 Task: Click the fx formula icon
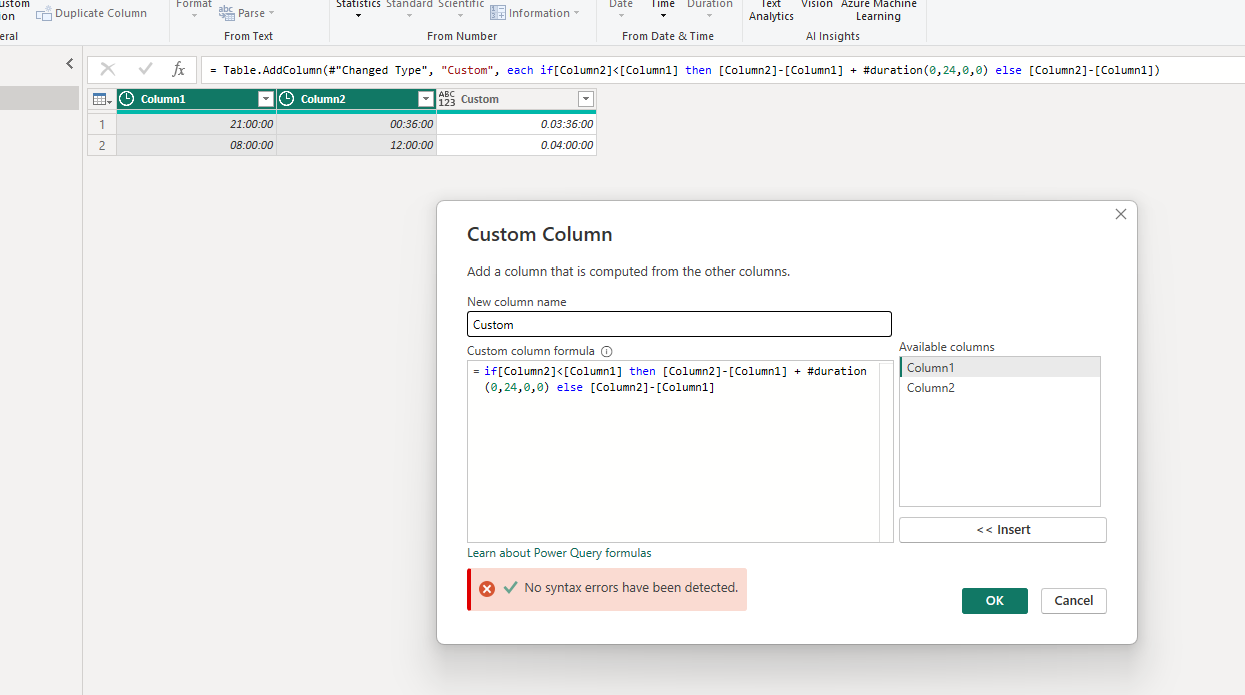click(179, 69)
